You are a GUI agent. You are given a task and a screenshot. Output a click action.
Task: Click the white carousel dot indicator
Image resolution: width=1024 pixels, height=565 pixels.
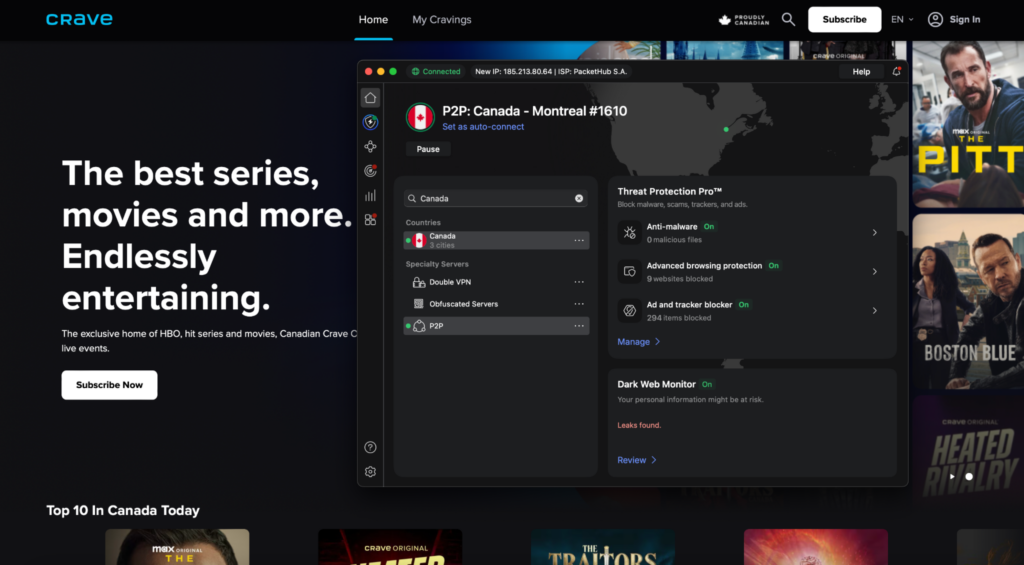tap(969, 477)
